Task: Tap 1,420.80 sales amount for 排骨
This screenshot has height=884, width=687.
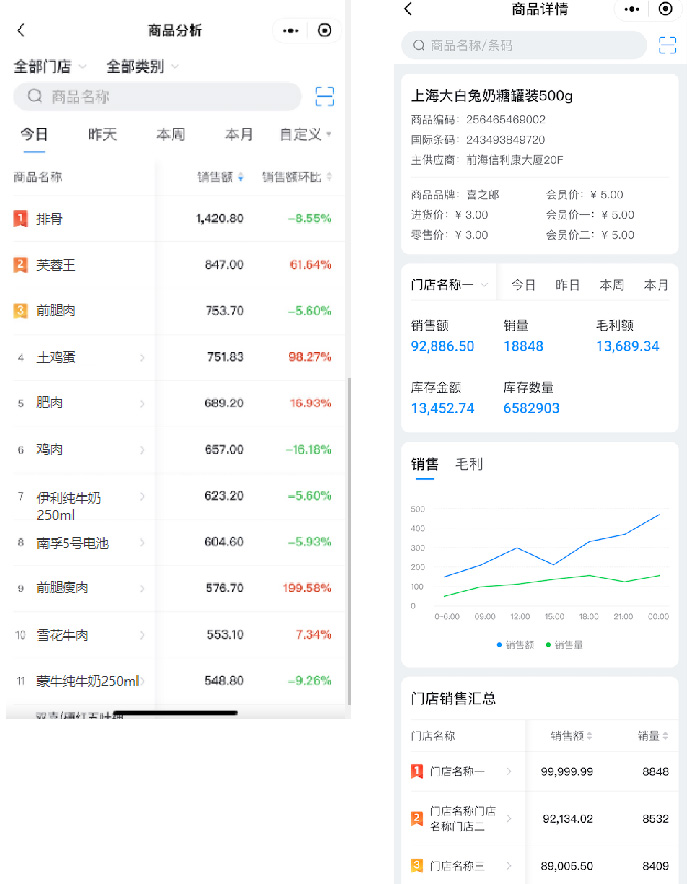Action: [x=220, y=219]
